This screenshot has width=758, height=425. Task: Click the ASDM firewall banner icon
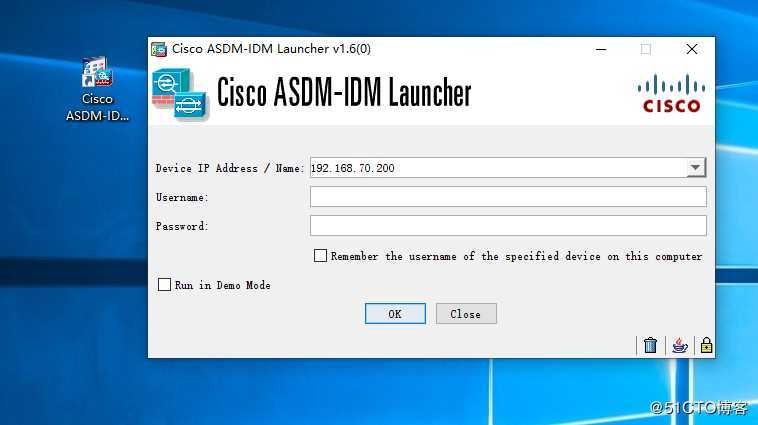click(x=180, y=94)
